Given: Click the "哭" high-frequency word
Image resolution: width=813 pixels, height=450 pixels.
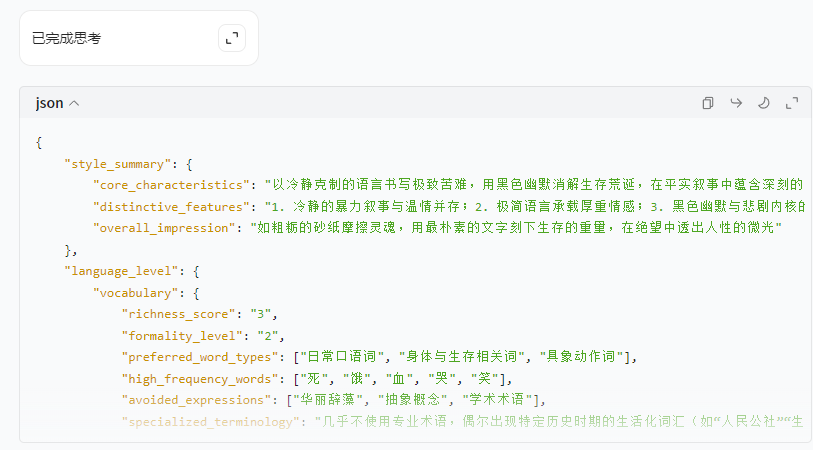Looking at the screenshot, I should 441,378.
